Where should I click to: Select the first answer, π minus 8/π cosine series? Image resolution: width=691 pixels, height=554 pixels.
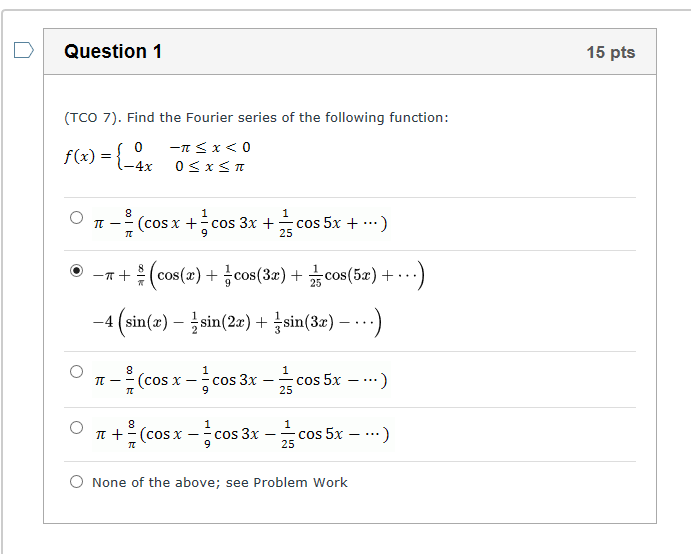point(76,217)
